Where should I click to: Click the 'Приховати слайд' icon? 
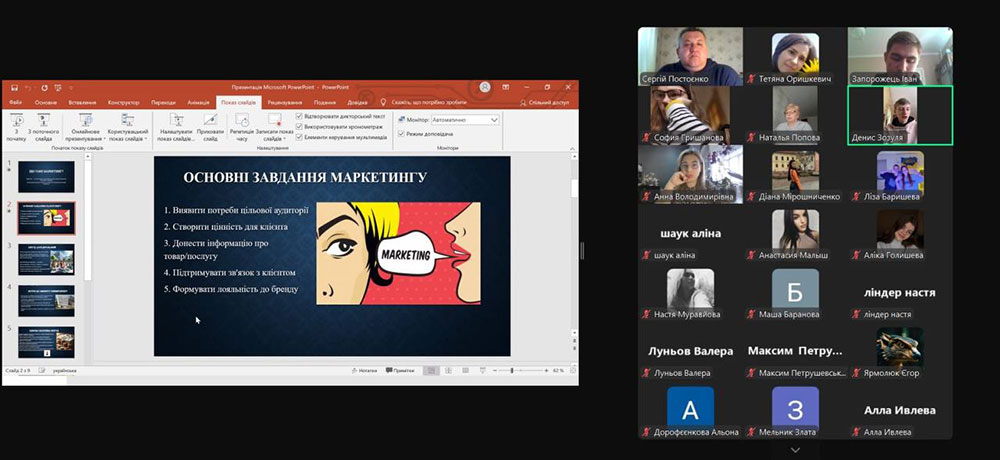[x=210, y=124]
